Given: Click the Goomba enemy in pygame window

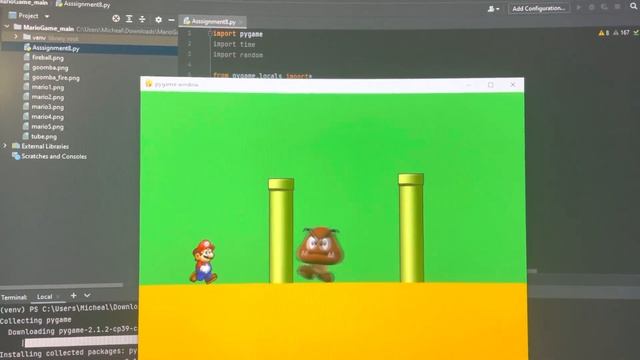Looking at the screenshot, I should coord(320,254).
